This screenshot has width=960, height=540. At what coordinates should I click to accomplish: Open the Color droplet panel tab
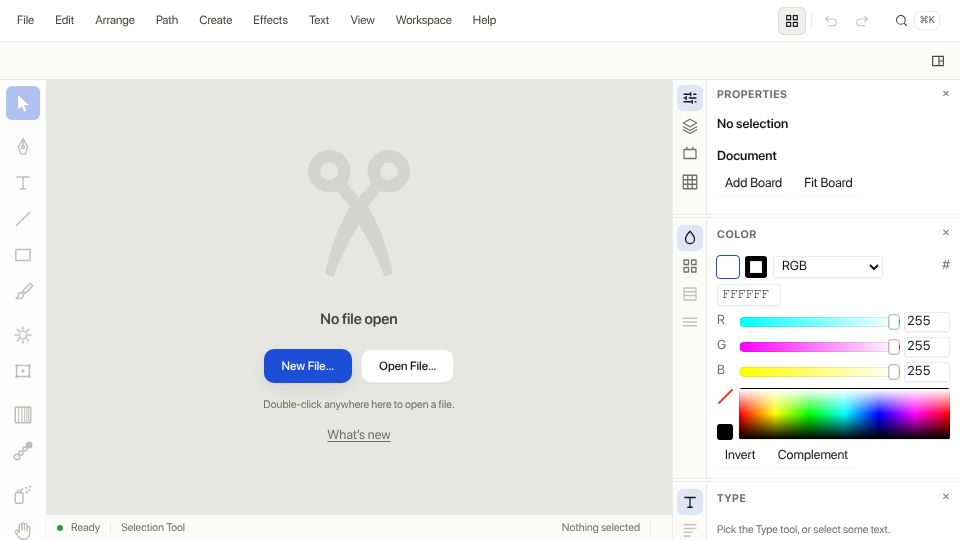pyautogui.click(x=690, y=238)
